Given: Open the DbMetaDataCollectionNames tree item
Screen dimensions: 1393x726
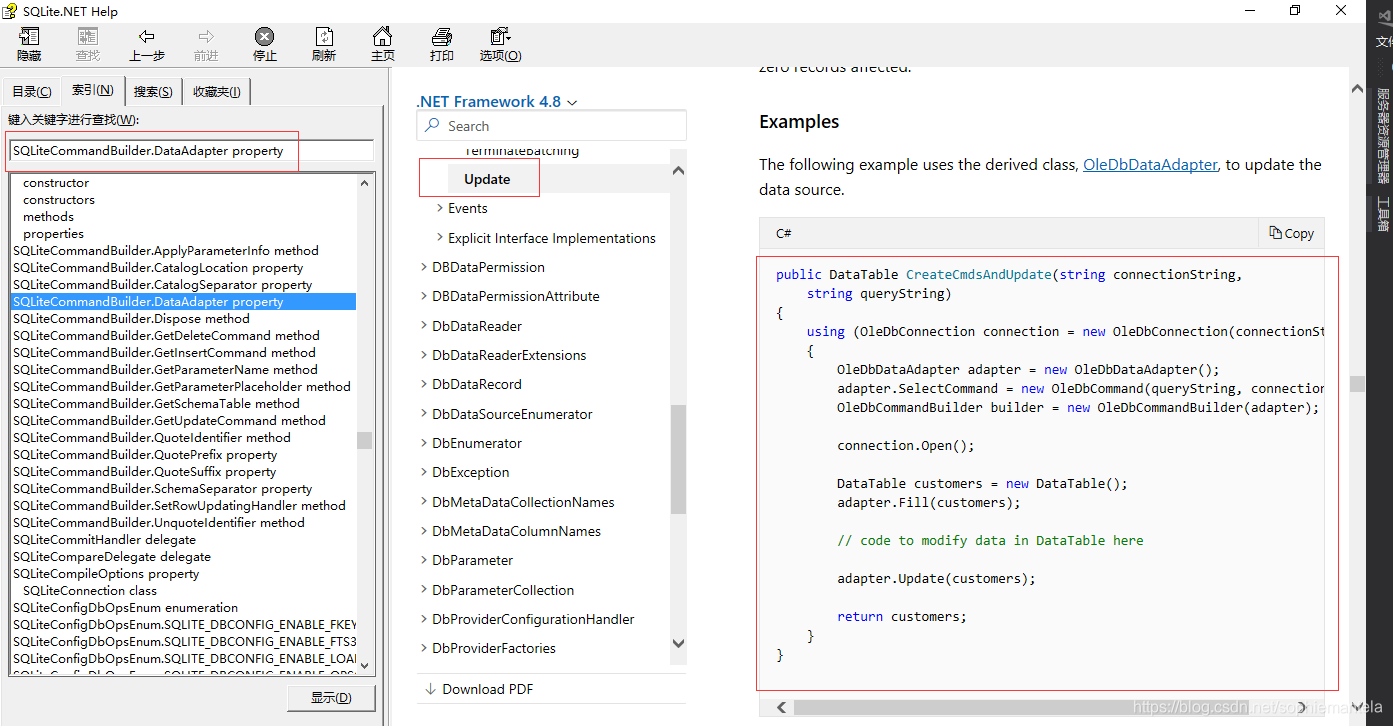Looking at the screenshot, I should [523, 502].
